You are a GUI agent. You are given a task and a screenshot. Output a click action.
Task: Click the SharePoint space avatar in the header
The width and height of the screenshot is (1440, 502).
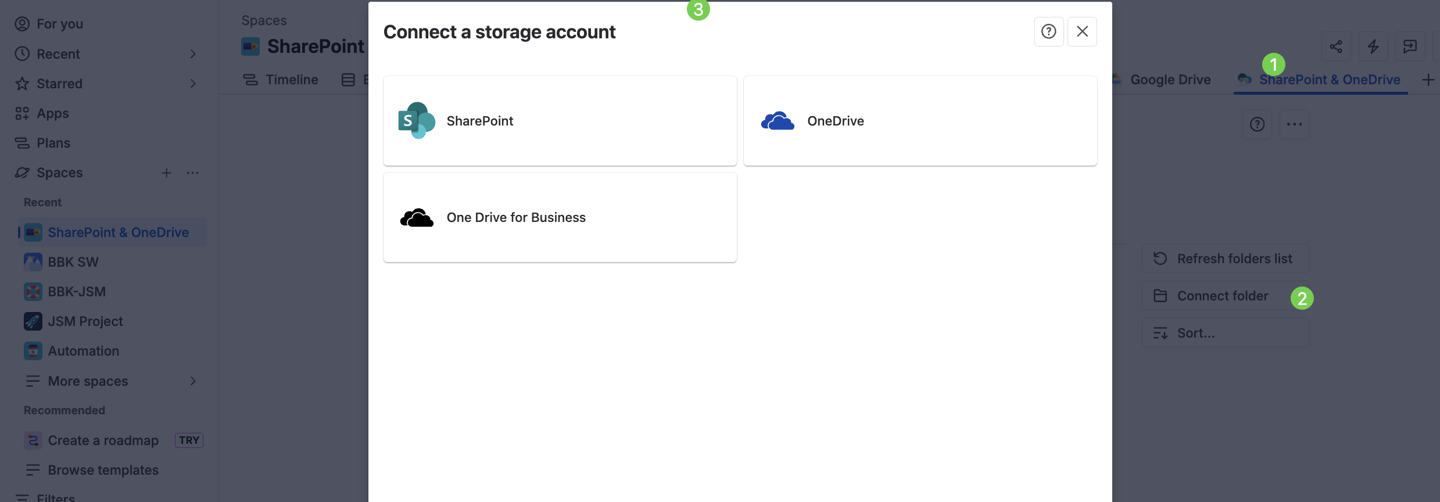251,46
